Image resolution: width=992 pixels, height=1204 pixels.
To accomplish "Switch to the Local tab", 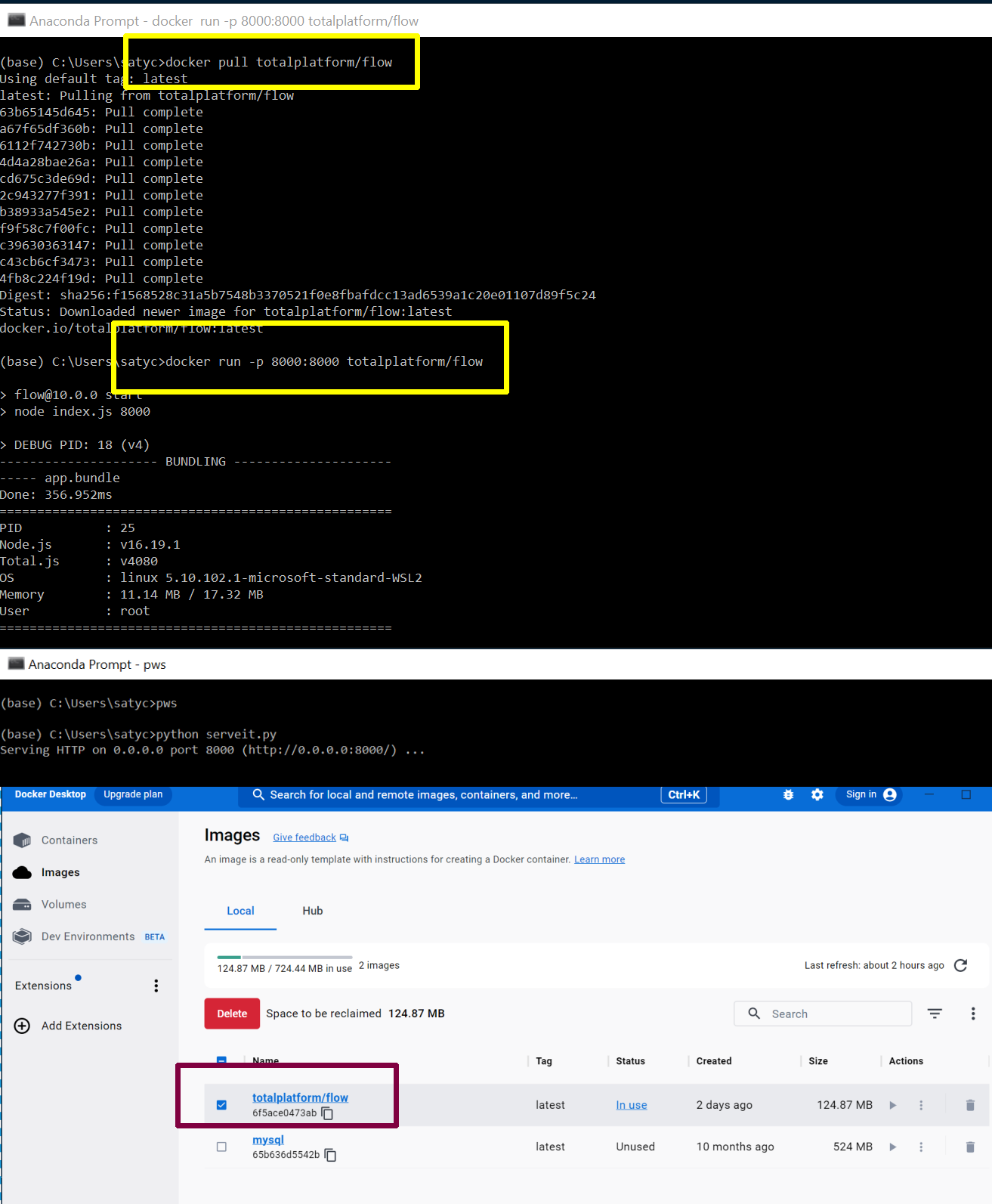I will pyautogui.click(x=240, y=911).
